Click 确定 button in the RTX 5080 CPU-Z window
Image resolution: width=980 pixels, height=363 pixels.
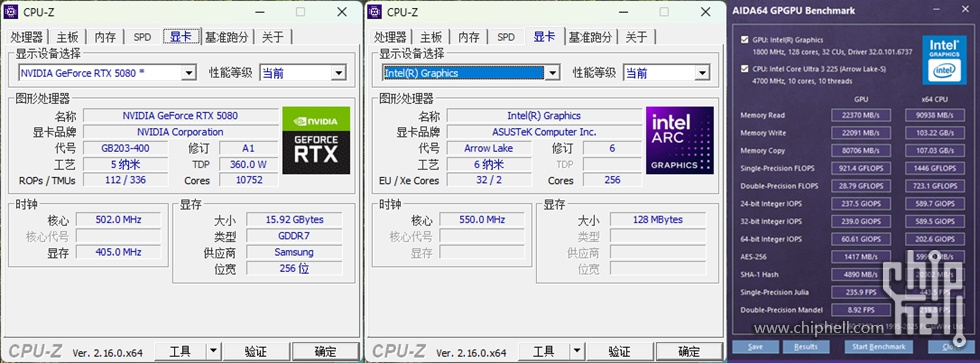coord(325,352)
